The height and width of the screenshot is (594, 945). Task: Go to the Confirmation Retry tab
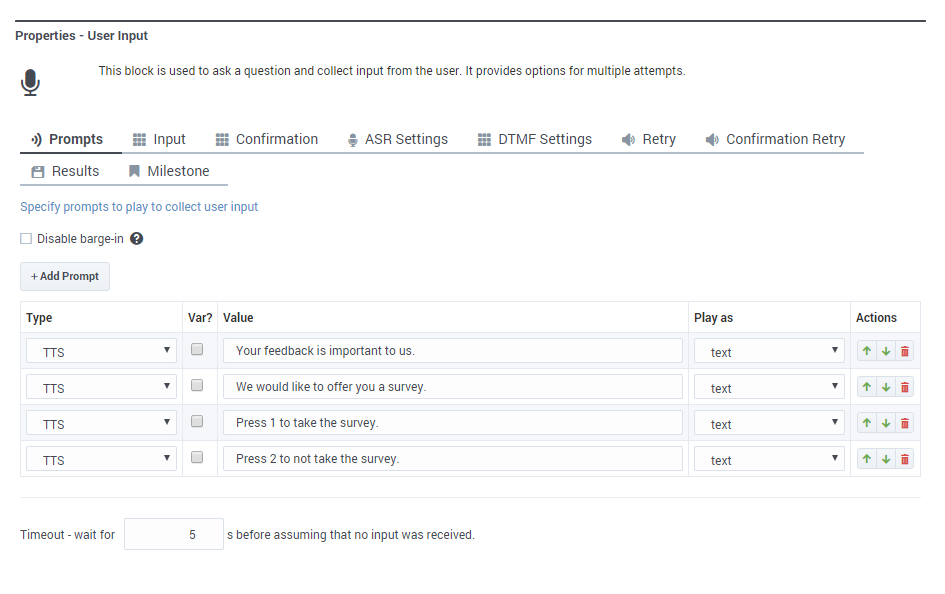point(775,140)
